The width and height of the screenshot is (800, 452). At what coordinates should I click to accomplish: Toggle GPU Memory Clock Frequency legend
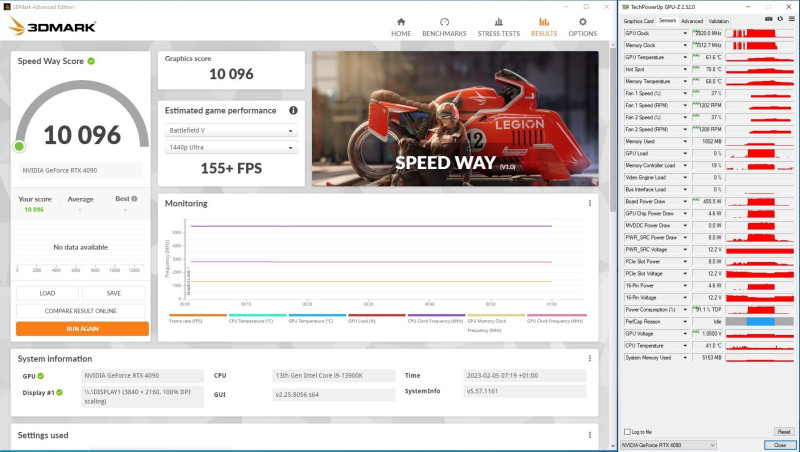496,322
